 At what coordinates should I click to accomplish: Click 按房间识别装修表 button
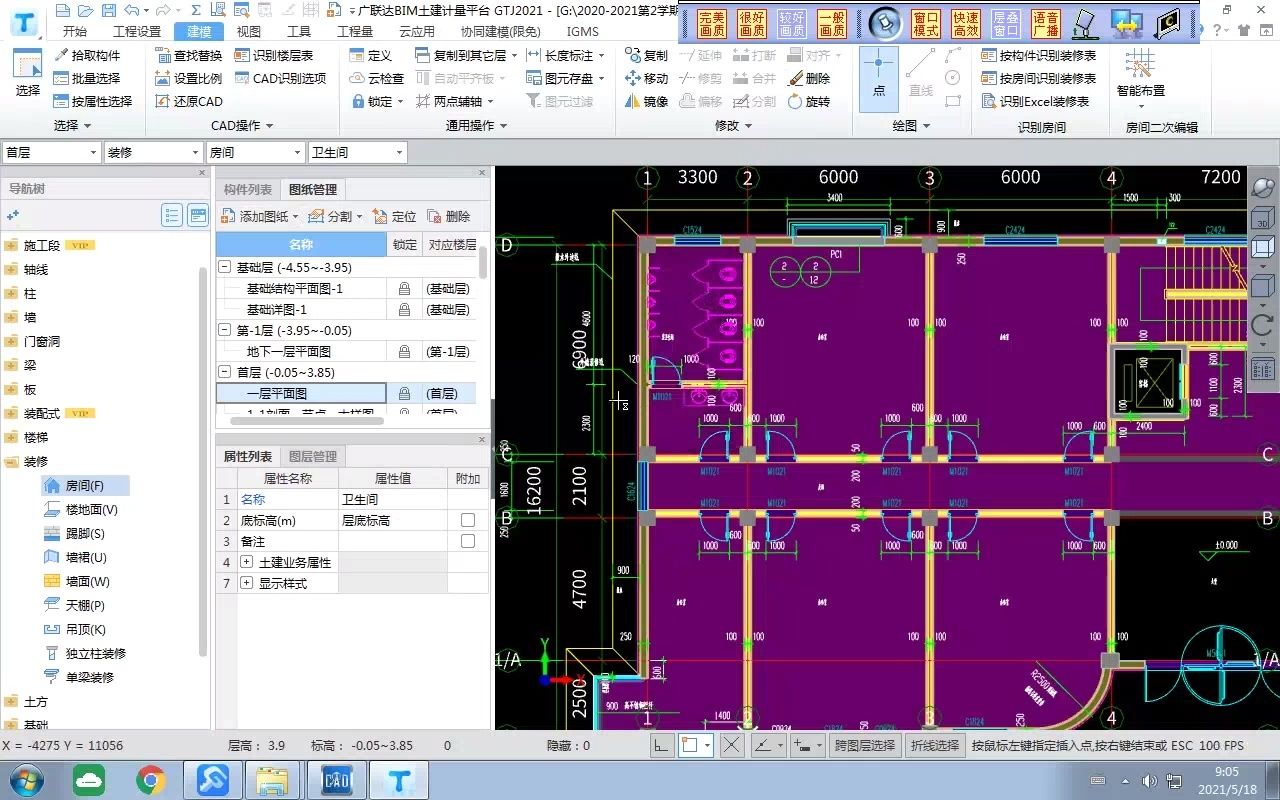tap(1039, 78)
